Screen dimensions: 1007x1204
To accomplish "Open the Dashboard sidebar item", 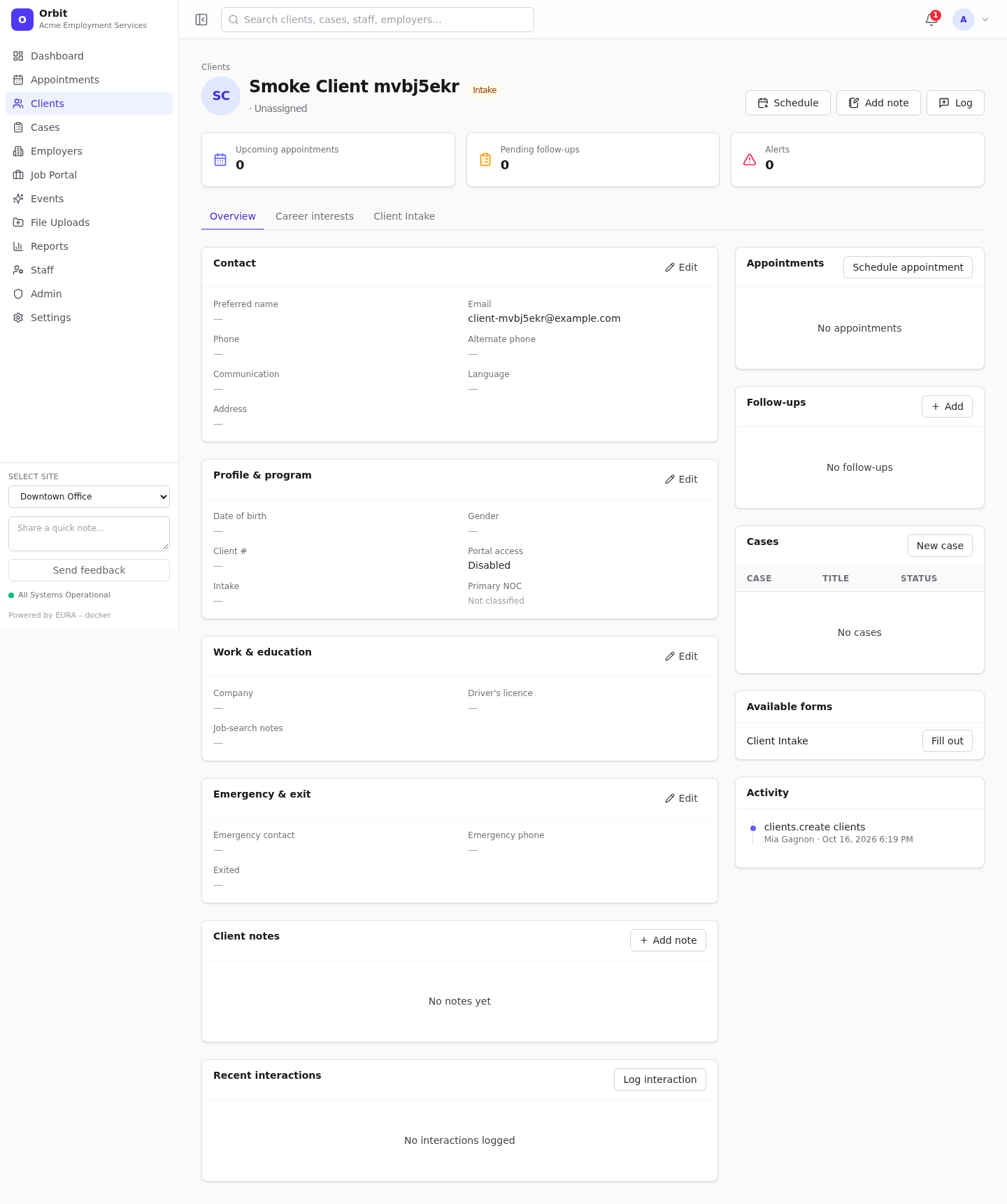I will [x=89, y=56].
